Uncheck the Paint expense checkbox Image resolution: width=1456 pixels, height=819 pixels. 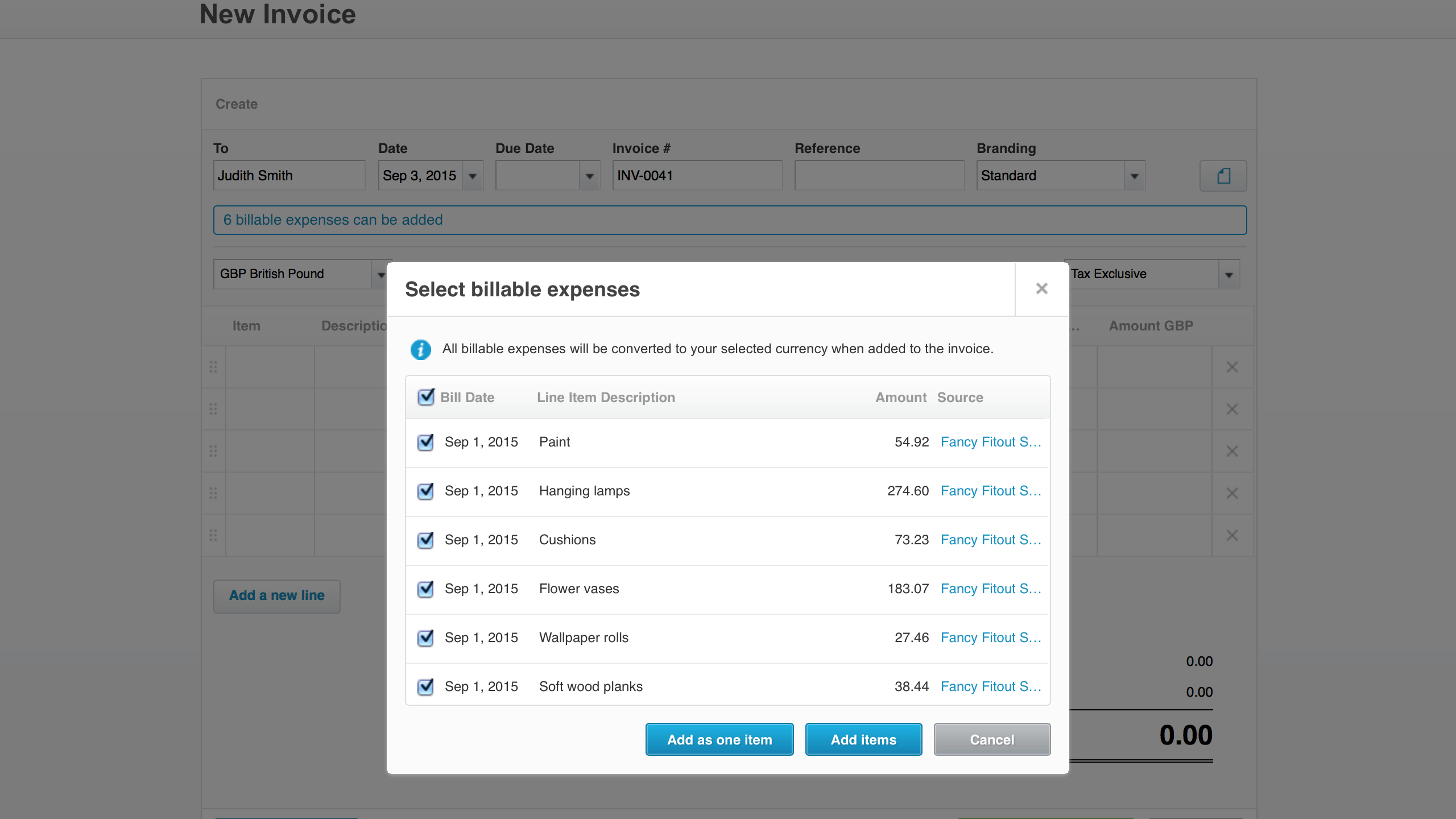click(x=425, y=442)
